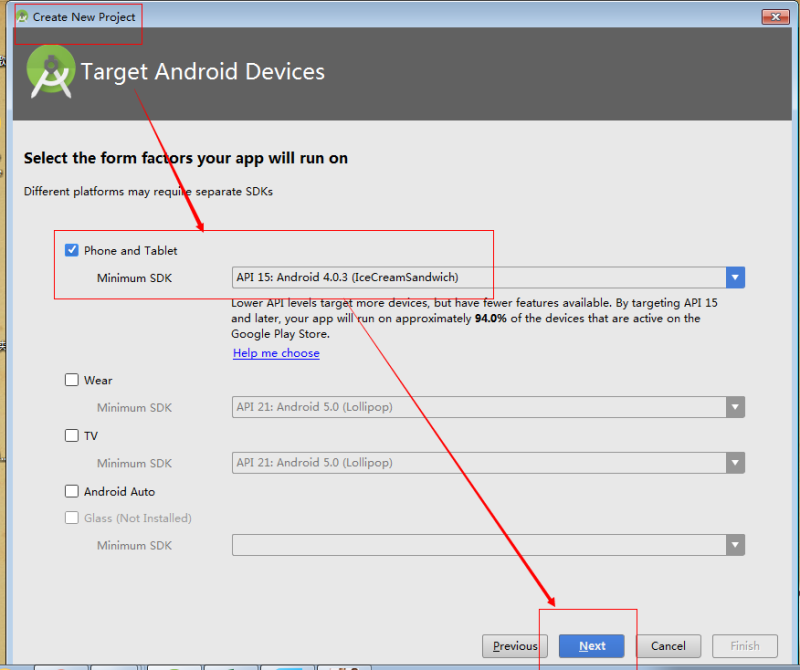Click the greyed-out Finish button
This screenshot has height=670, width=800.
(745, 646)
